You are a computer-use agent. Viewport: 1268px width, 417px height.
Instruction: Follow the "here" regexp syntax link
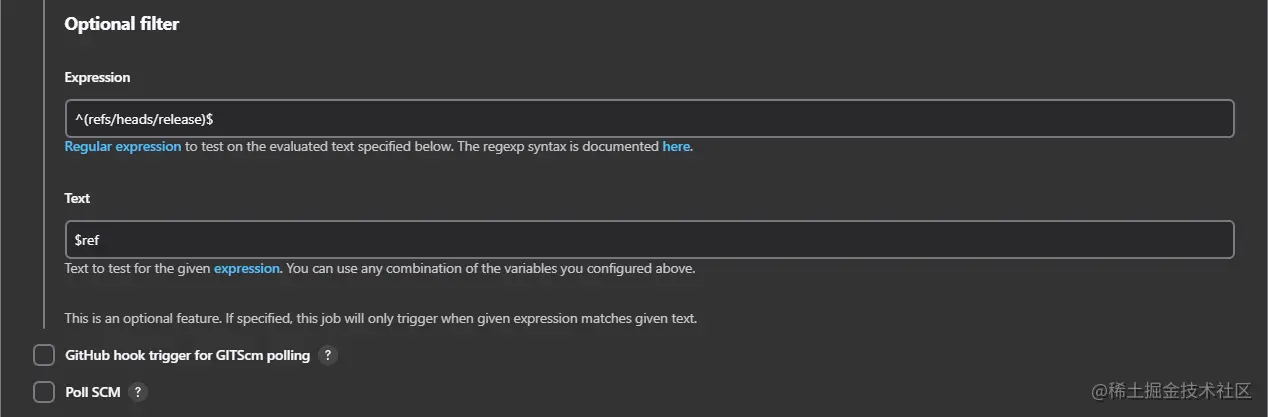pos(676,146)
